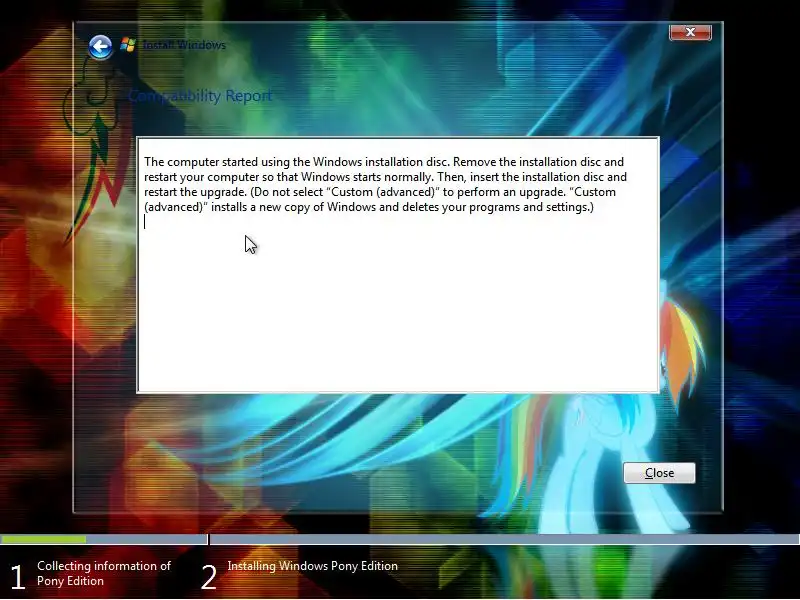Close the compatibility report with Close button

point(659,473)
